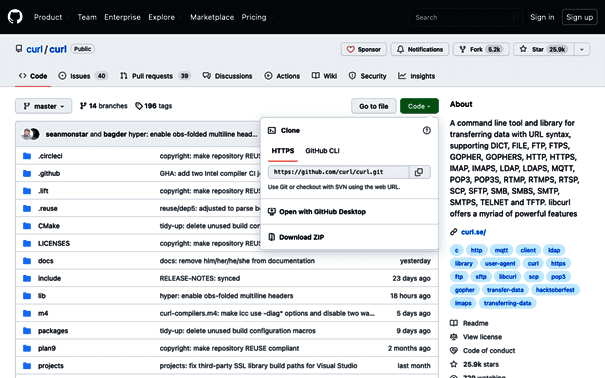This screenshot has width=605, height=378.
Task: Expand the master branch selector
Action: click(44, 106)
